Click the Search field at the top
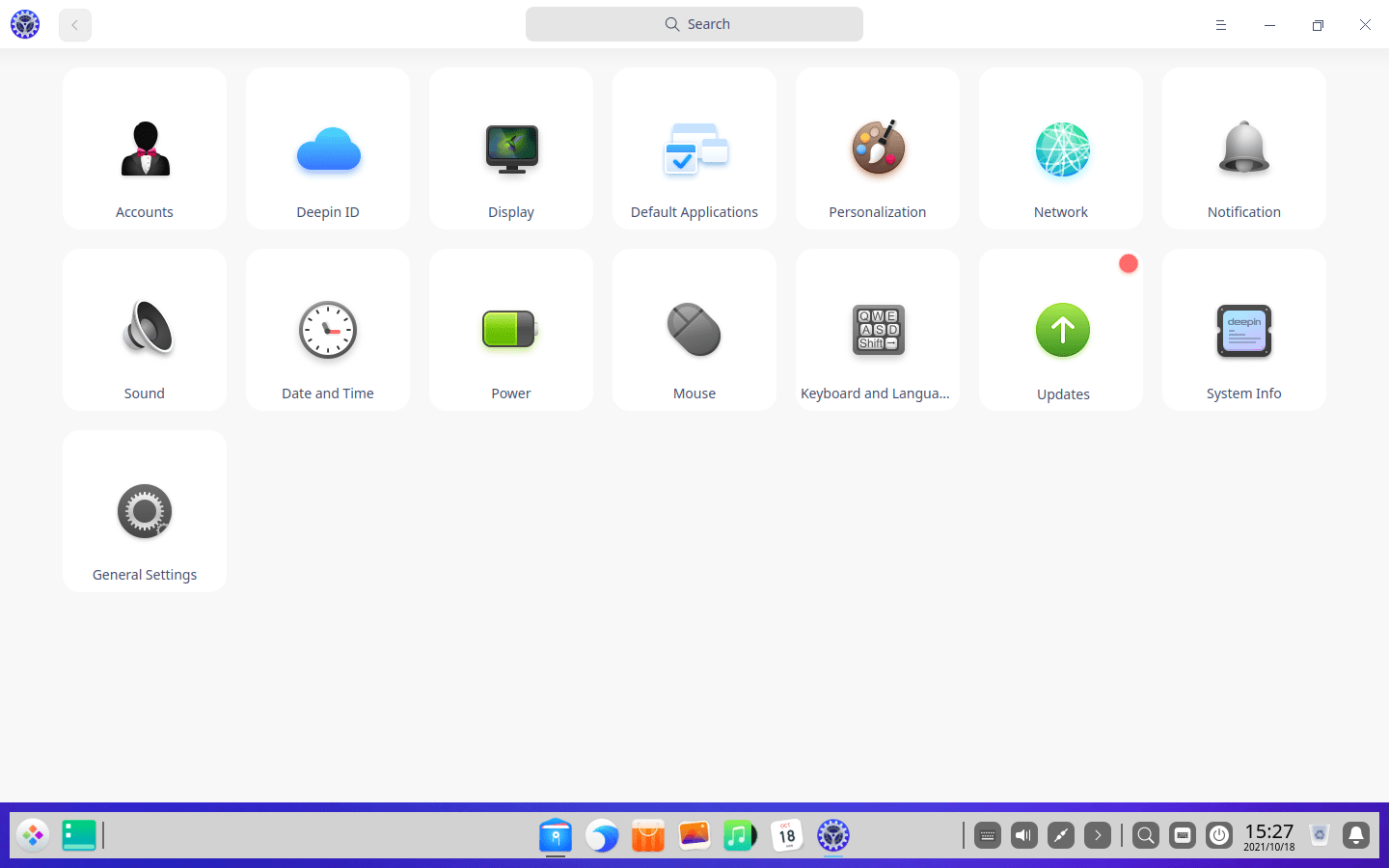Viewport: 1389px width, 868px height. 694,23
